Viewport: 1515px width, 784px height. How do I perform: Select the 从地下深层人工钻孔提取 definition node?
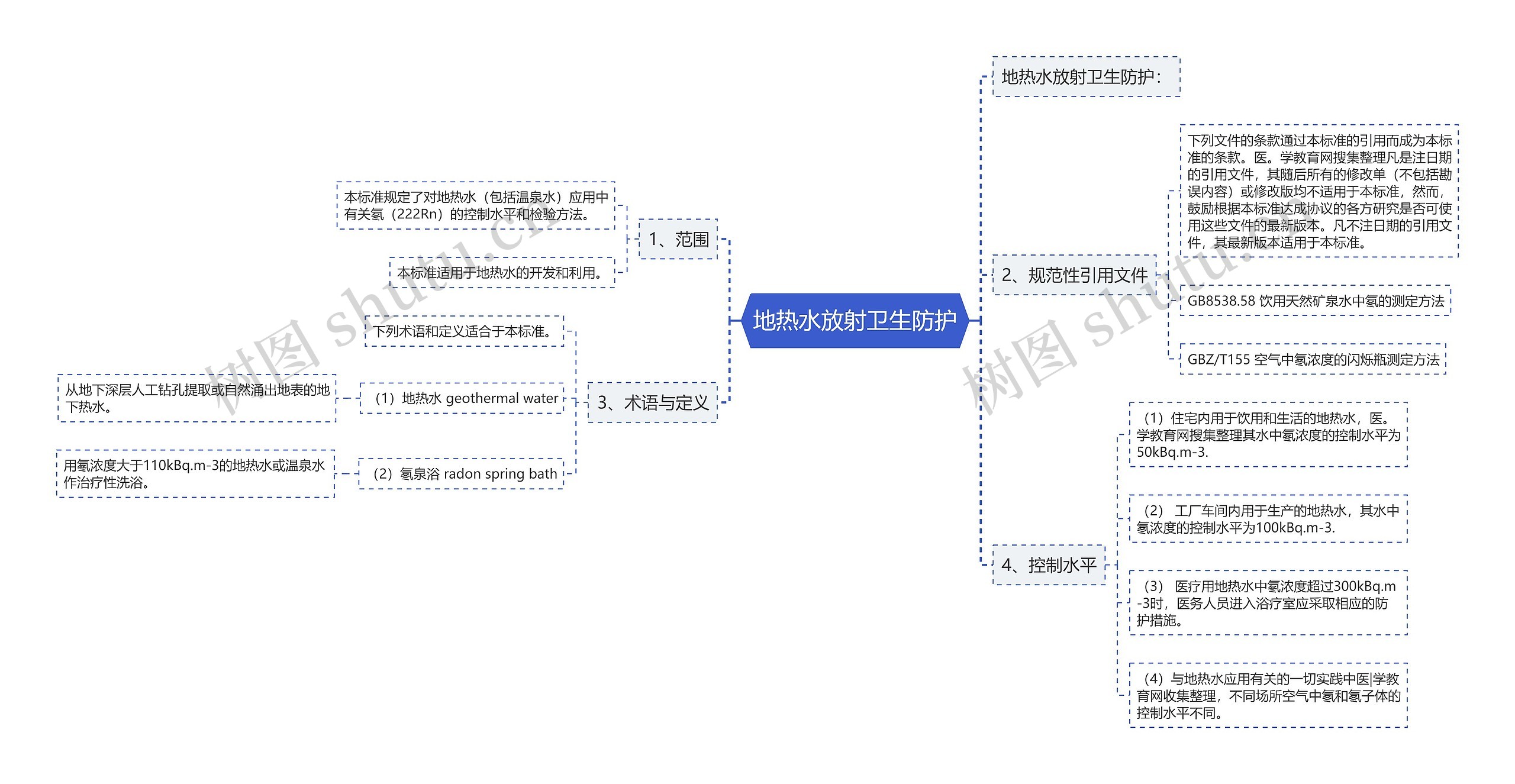(197, 398)
